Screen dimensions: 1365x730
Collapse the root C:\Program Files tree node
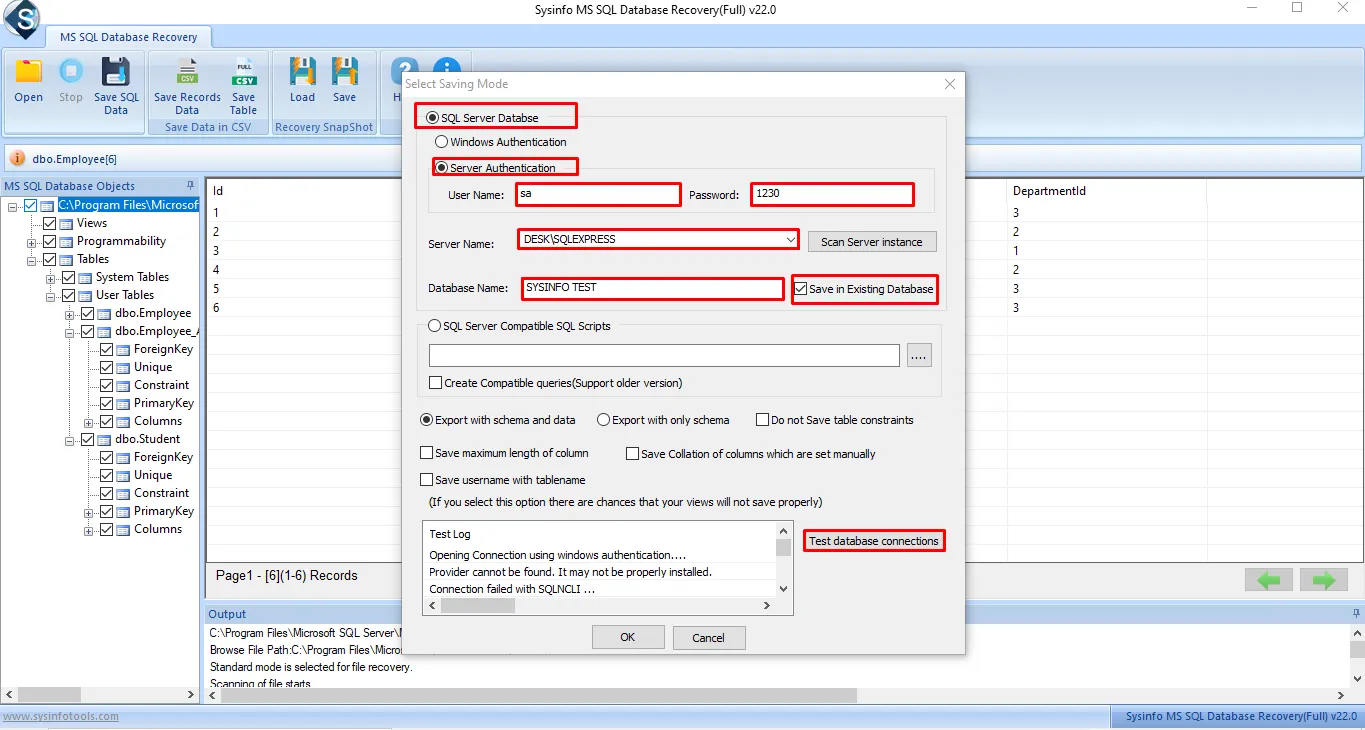pyautogui.click(x=13, y=206)
